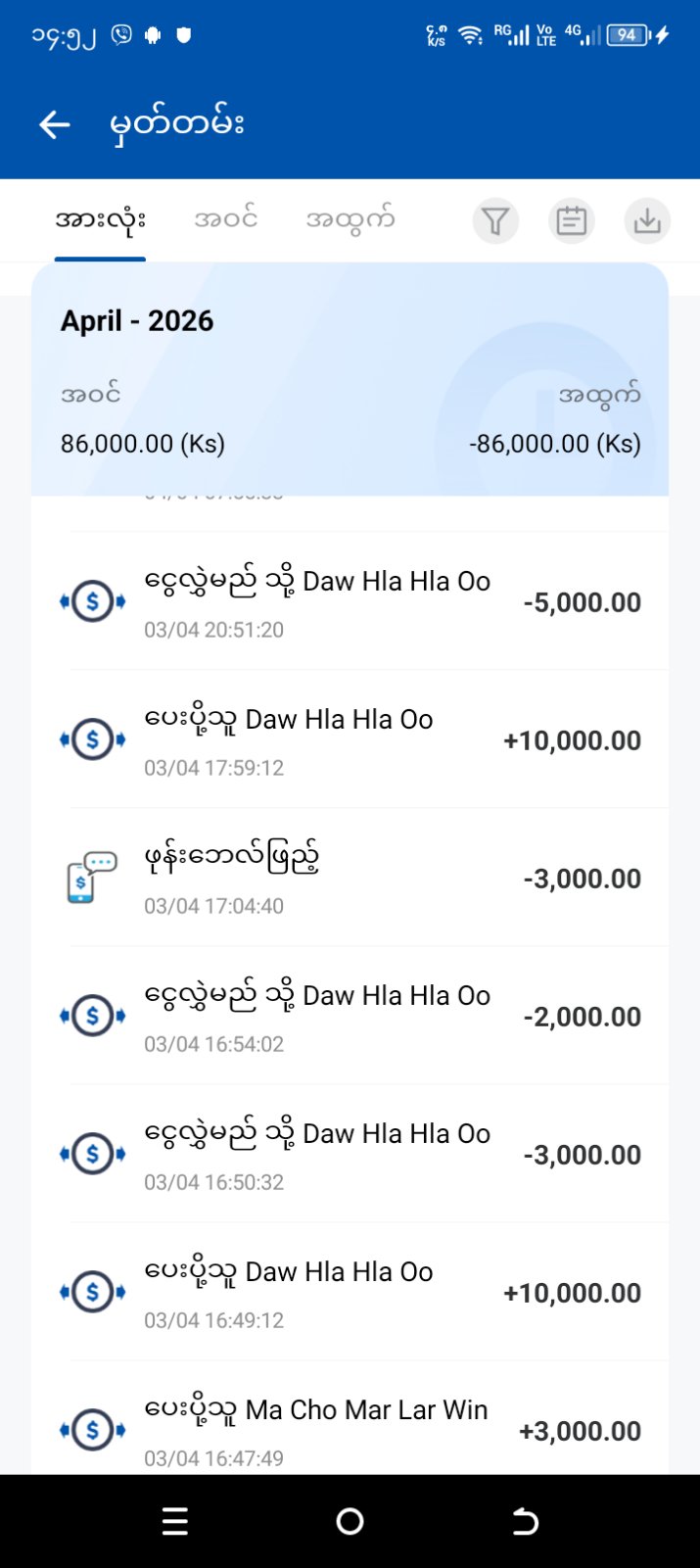Image resolution: width=700 pixels, height=1568 pixels.
Task: Switch to the အားလုံး (All) tab
Action: click(100, 219)
